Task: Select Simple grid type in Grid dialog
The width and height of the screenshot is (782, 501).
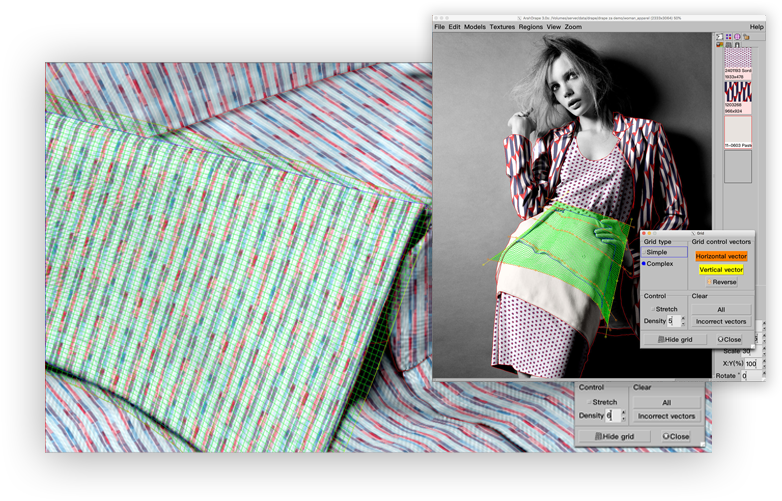Action: tap(664, 252)
